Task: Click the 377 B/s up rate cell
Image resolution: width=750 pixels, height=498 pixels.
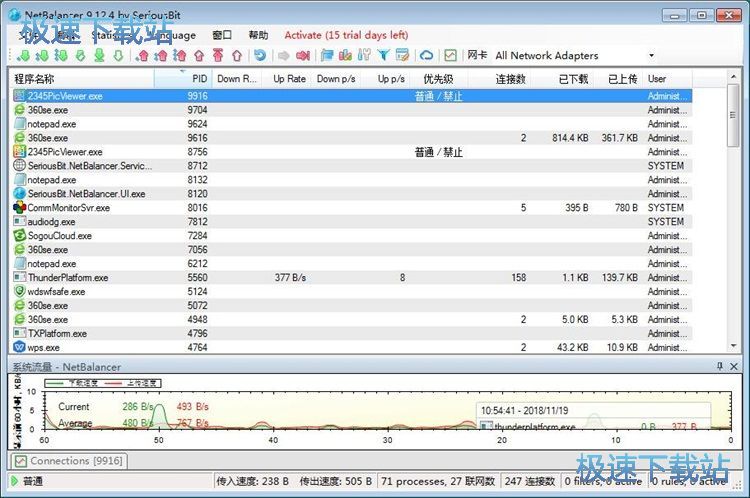Action: (x=290, y=277)
